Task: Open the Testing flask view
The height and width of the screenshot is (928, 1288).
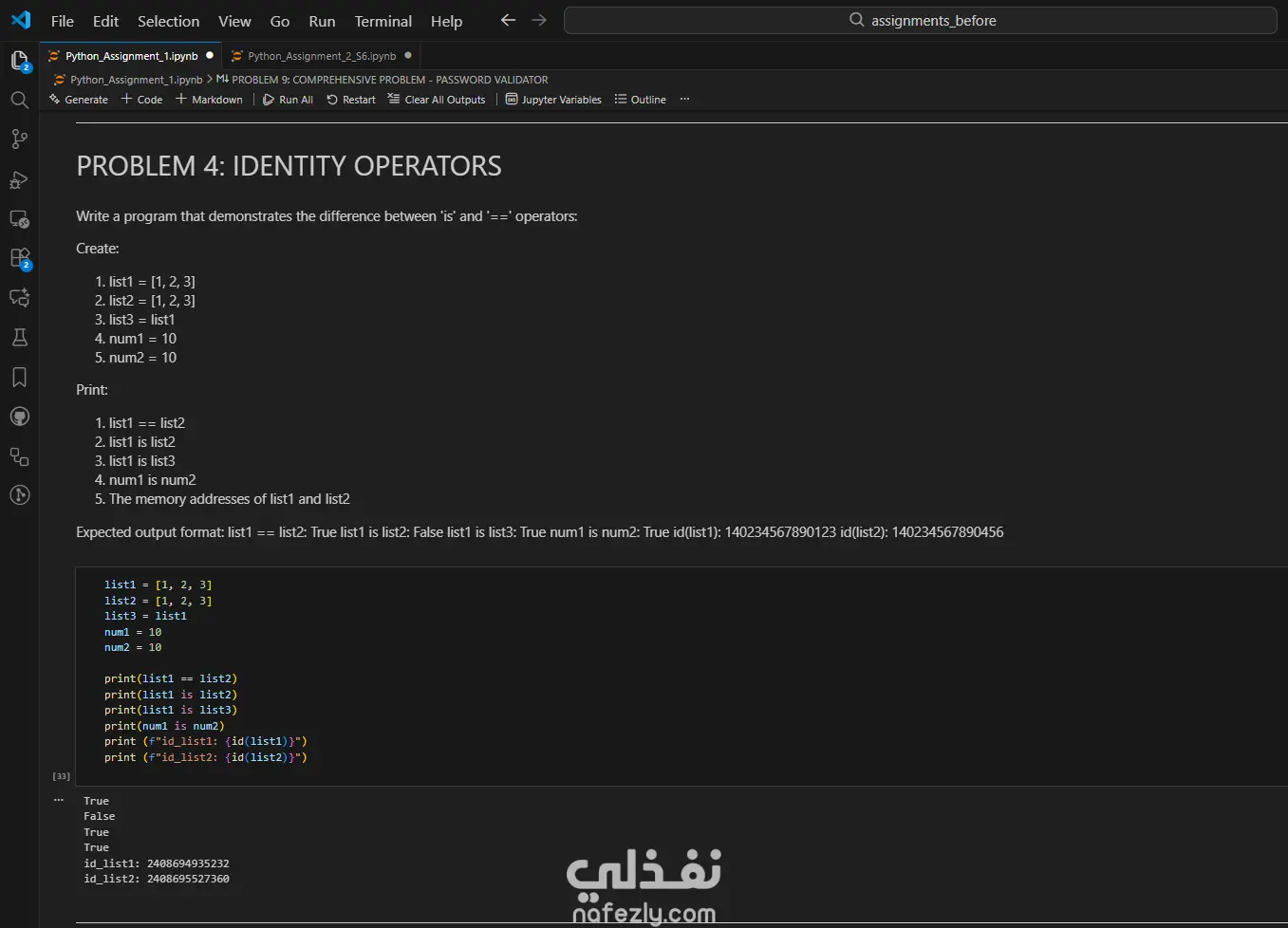Action: 19,338
